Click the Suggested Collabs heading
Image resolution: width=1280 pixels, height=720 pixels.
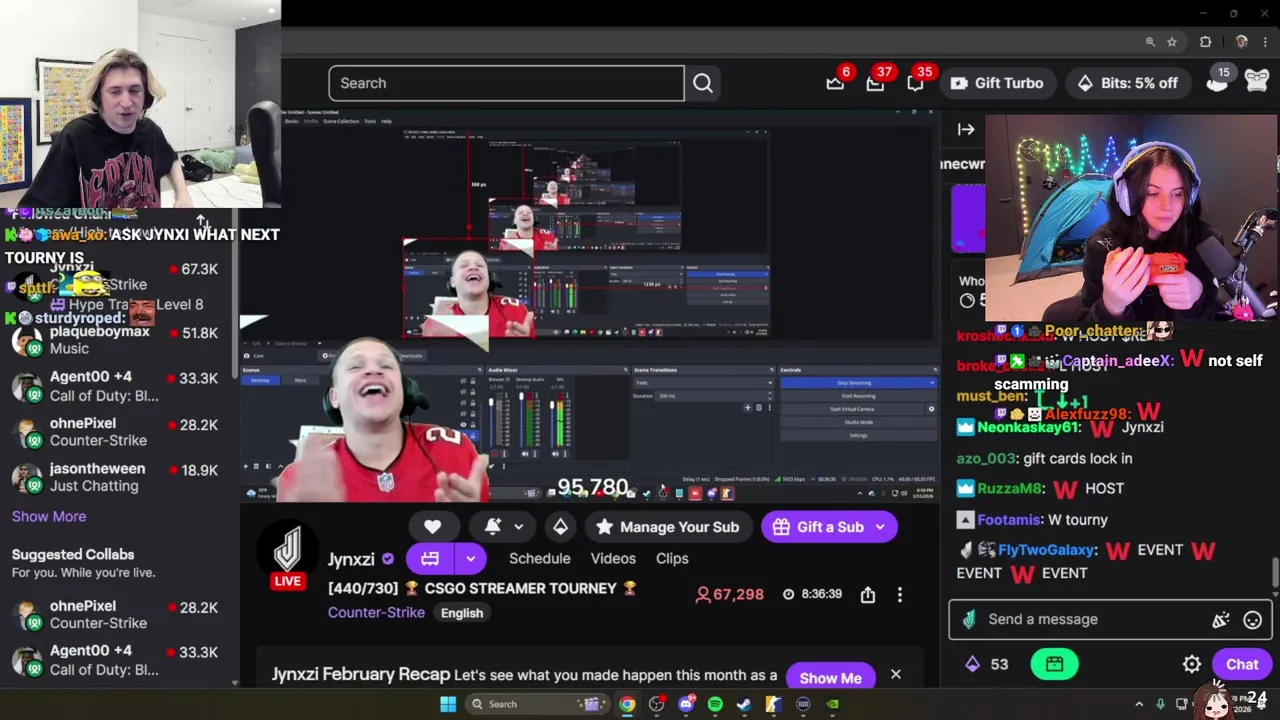73,555
